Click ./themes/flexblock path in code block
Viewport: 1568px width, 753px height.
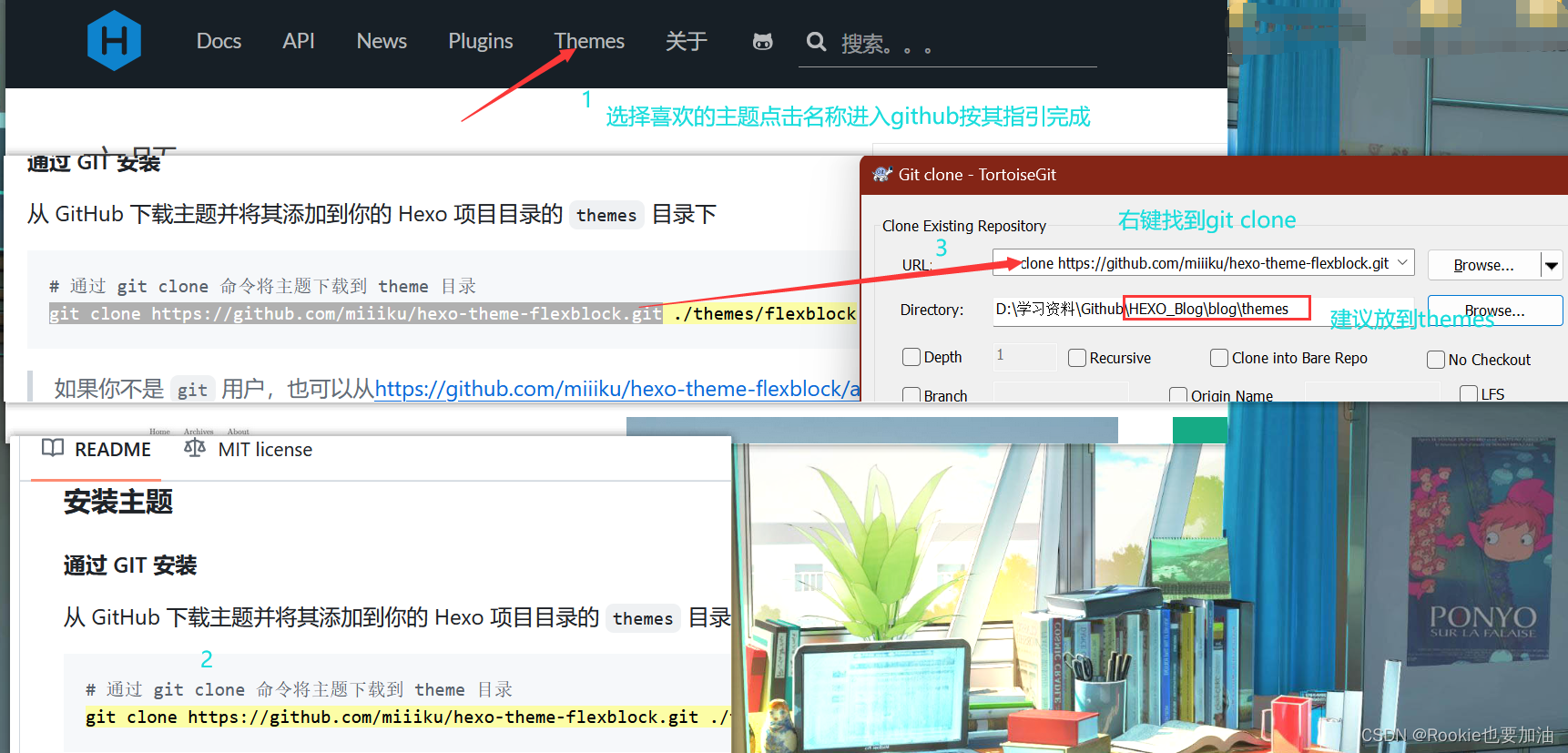coord(765,314)
